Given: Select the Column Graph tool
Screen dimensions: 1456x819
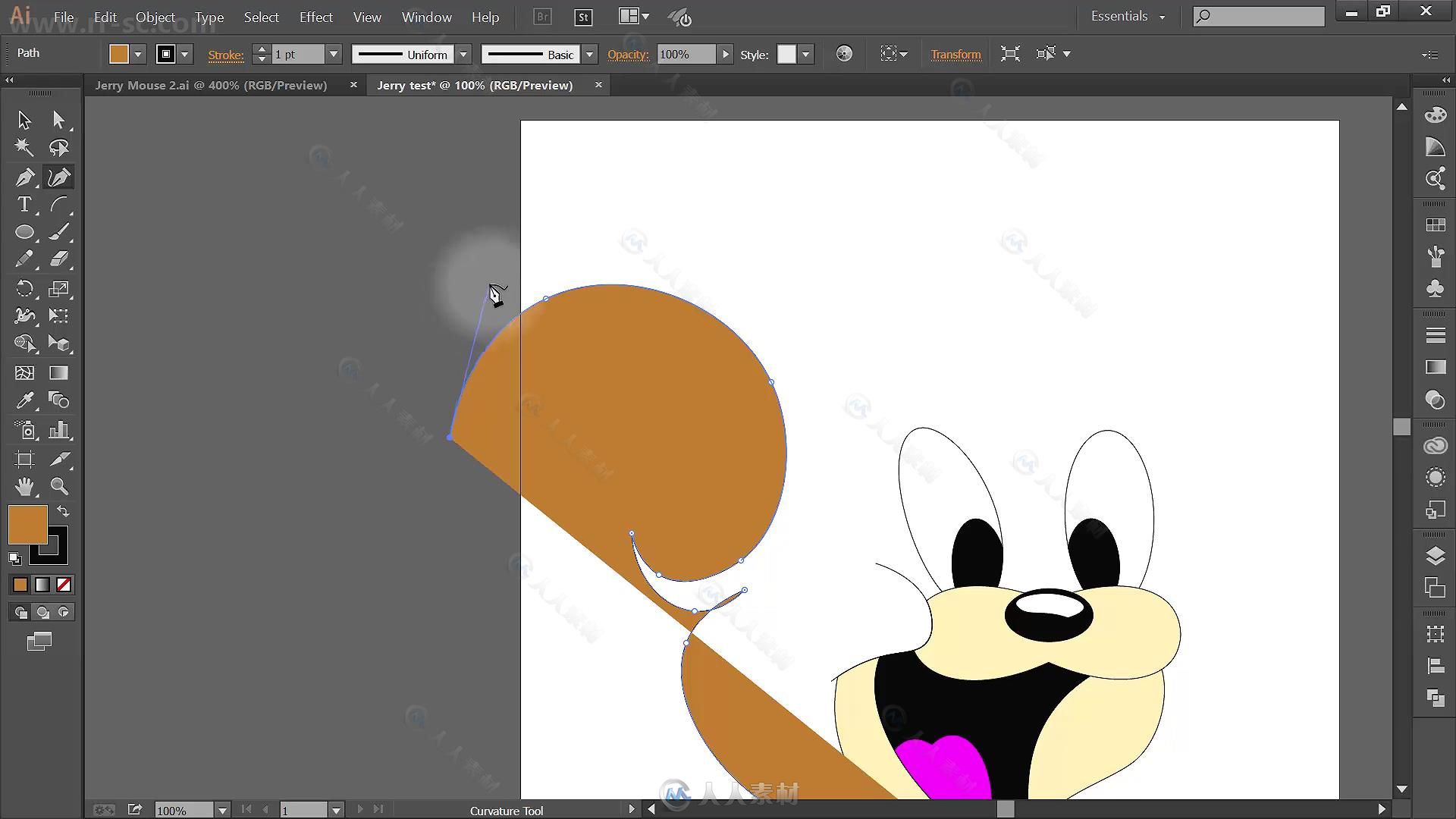Looking at the screenshot, I should 59,431.
